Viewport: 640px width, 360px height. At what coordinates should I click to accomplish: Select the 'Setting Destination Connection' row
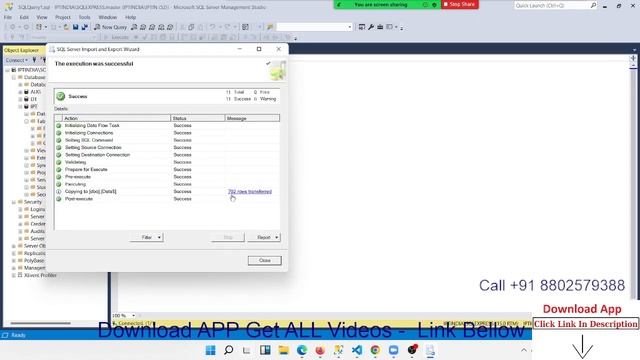click(x=167, y=155)
